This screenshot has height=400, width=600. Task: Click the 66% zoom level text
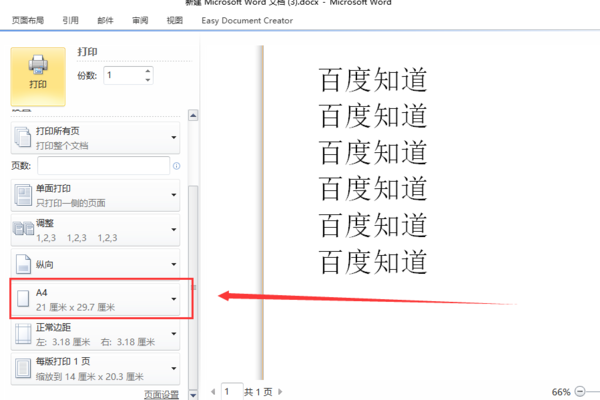561,392
